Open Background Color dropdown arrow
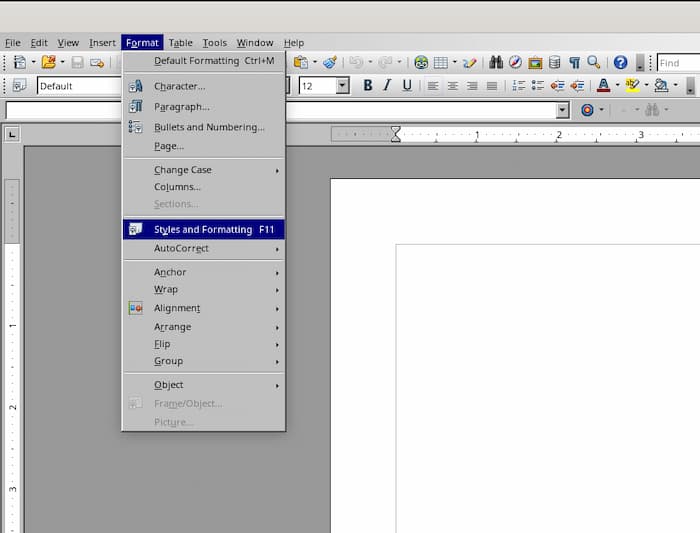The width and height of the screenshot is (700, 533). (x=675, y=85)
